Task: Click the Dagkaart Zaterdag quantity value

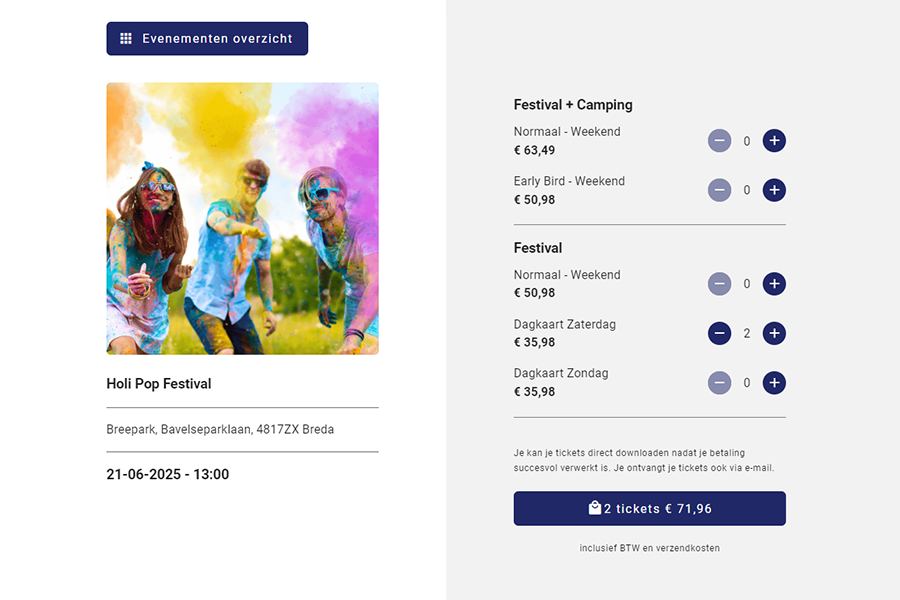Action: pyautogui.click(x=747, y=333)
